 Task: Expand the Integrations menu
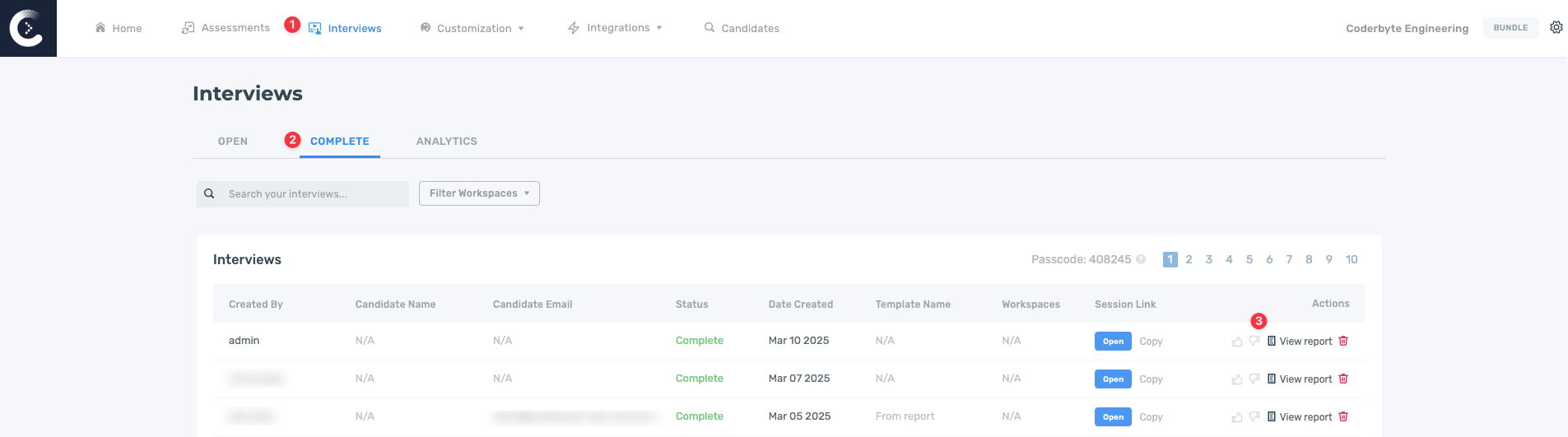click(616, 28)
